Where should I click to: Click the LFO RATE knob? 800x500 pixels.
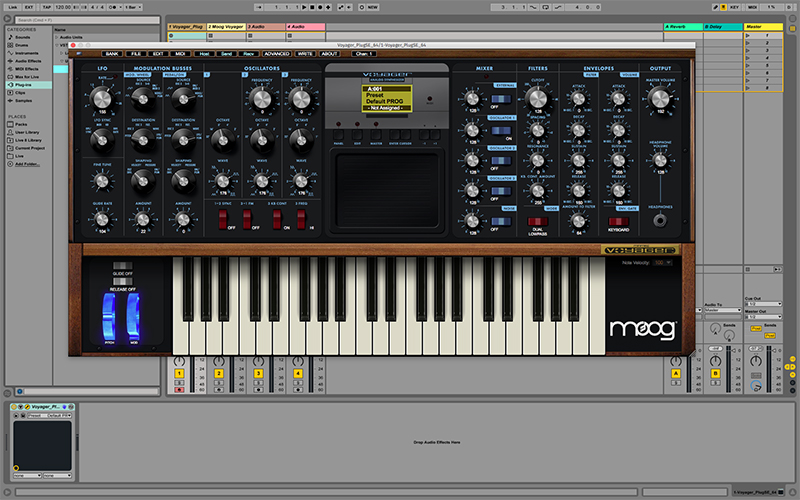click(x=102, y=97)
